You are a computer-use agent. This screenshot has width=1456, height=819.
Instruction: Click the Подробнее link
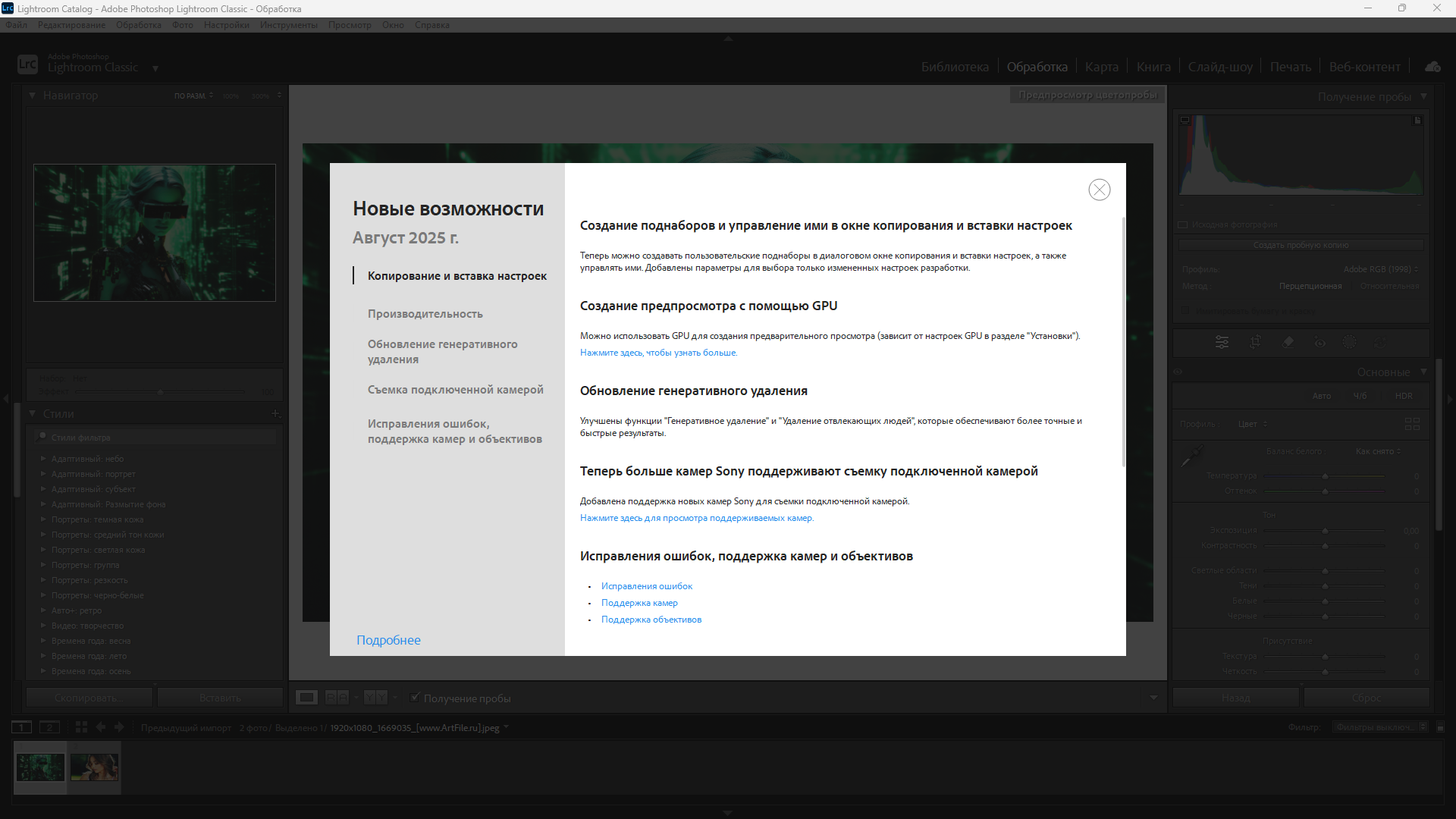click(x=388, y=640)
